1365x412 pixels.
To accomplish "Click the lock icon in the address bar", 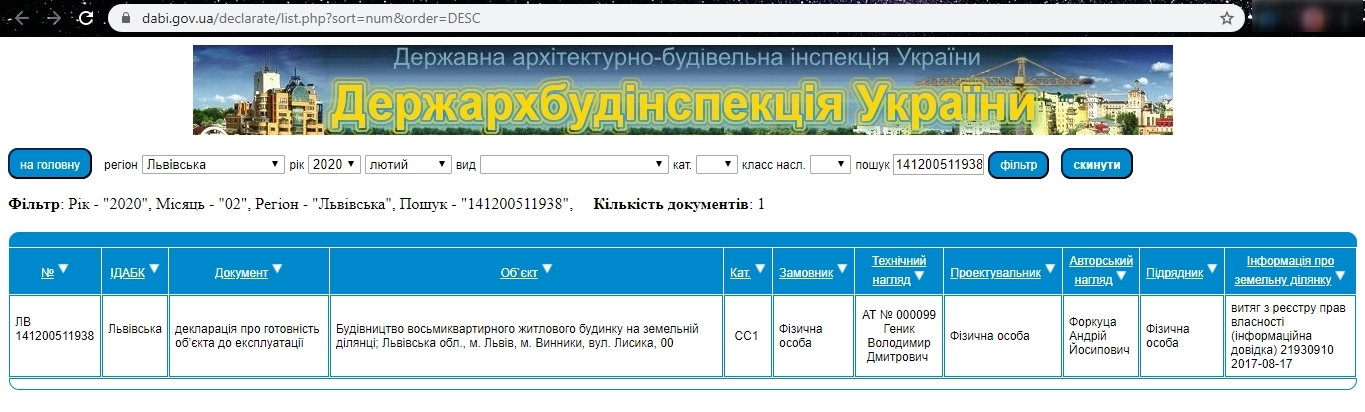I will pos(125,18).
